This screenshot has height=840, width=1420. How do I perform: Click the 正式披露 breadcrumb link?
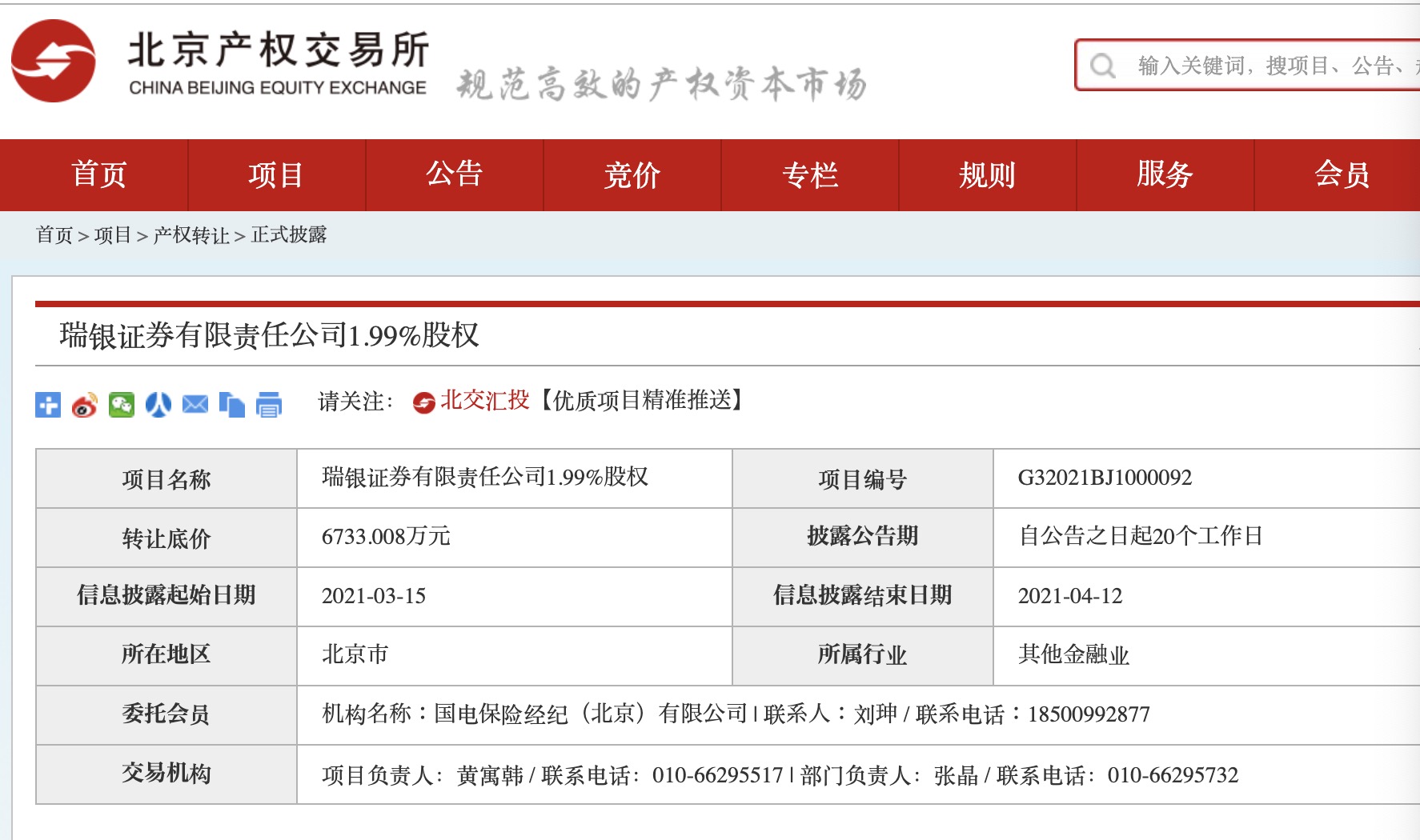289,235
